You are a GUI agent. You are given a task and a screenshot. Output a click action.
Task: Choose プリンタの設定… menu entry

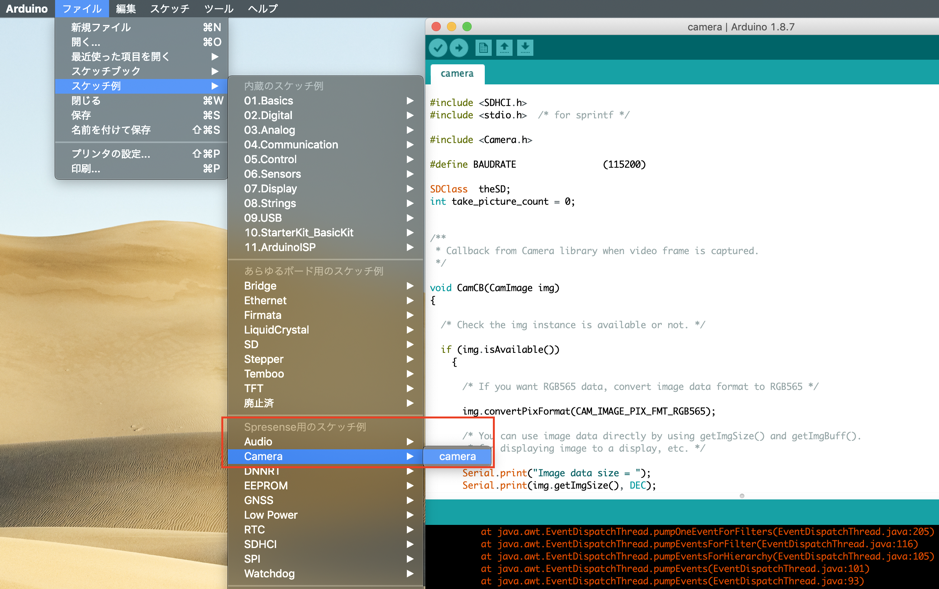pyautogui.click(x=141, y=154)
